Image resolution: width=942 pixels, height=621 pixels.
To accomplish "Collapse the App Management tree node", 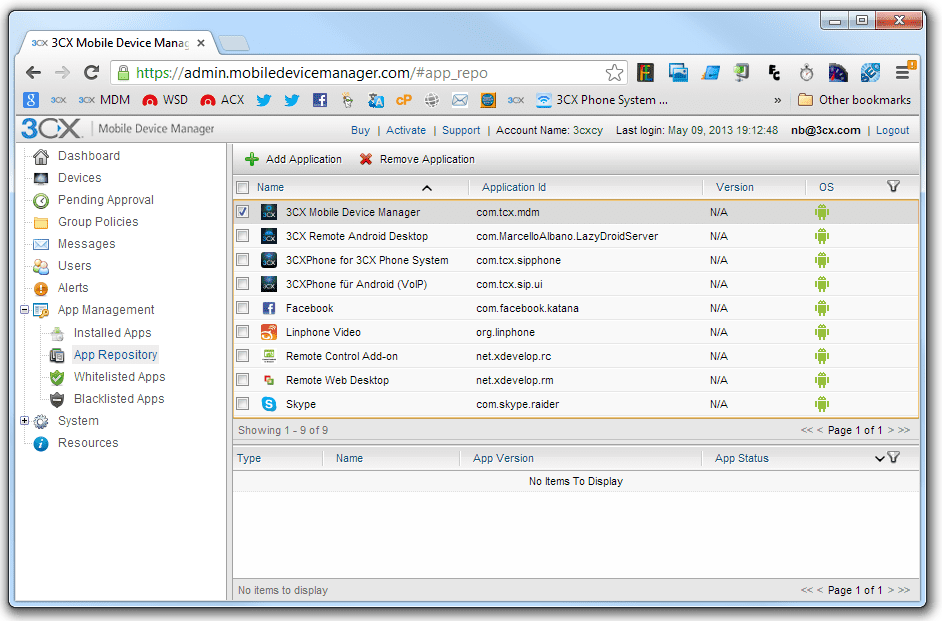I will 25,310.
